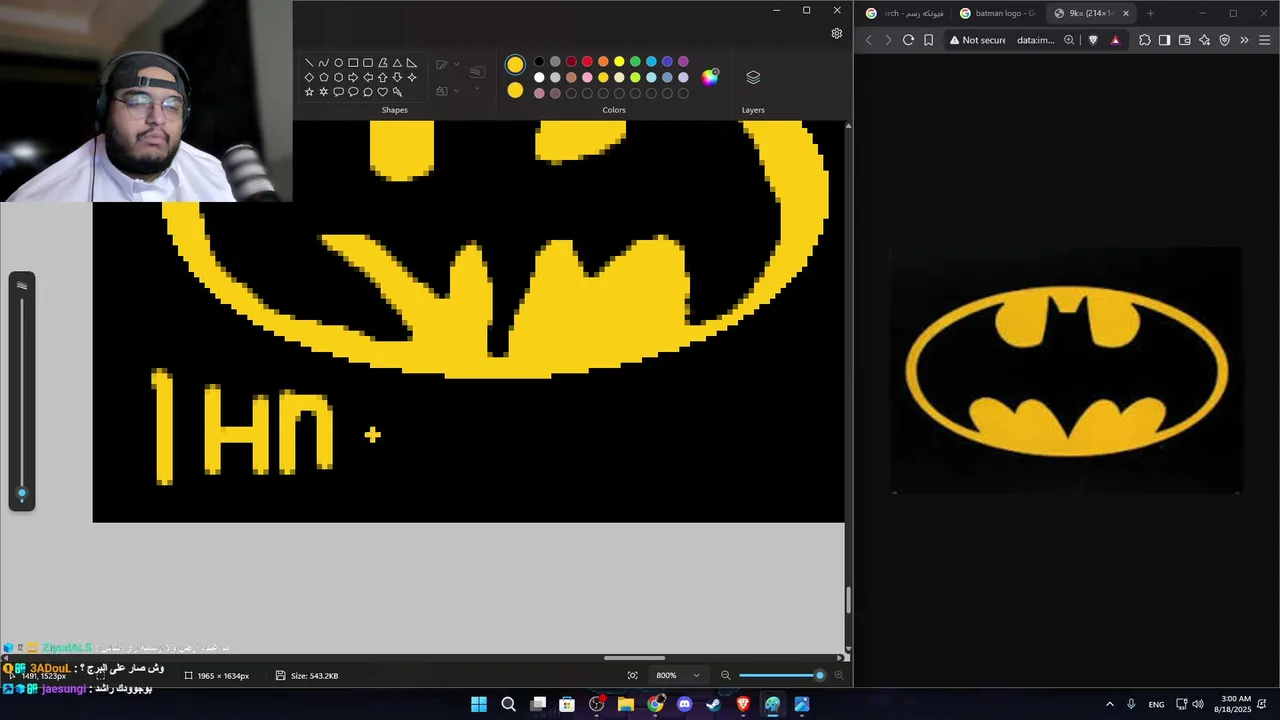Open Discord from the taskbar
The height and width of the screenshot is (720, 1280).
[684, 704]
